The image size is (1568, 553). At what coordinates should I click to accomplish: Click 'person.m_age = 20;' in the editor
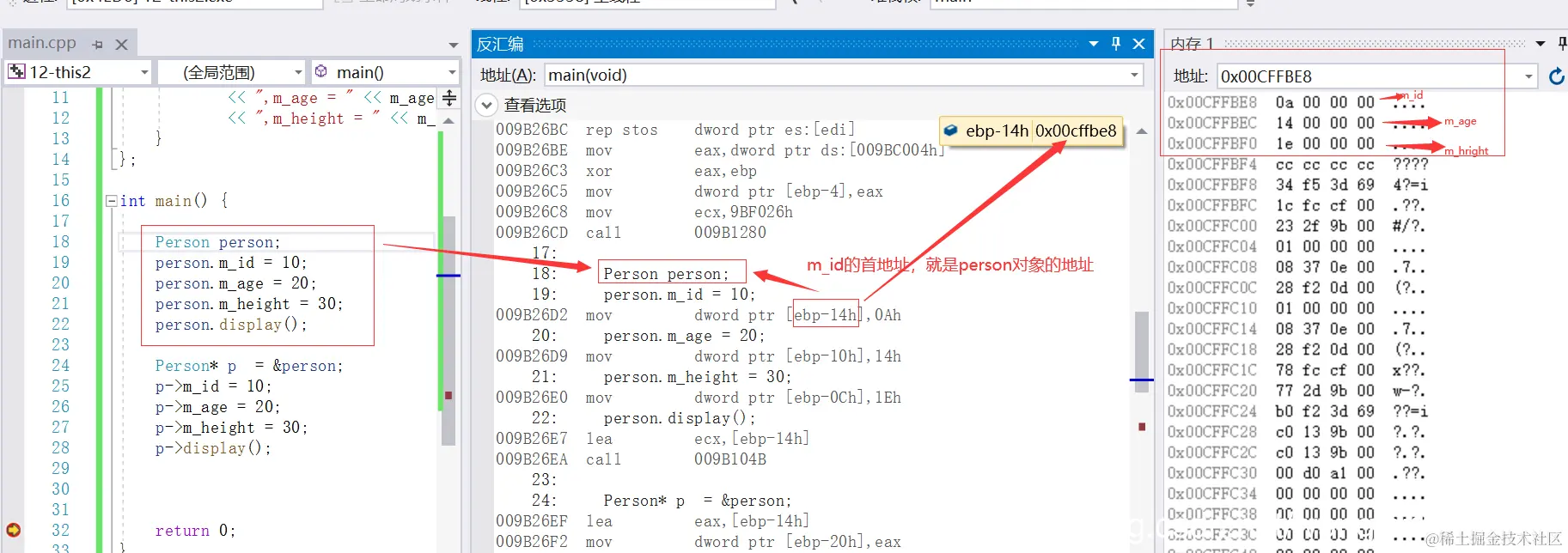(236, 283)
